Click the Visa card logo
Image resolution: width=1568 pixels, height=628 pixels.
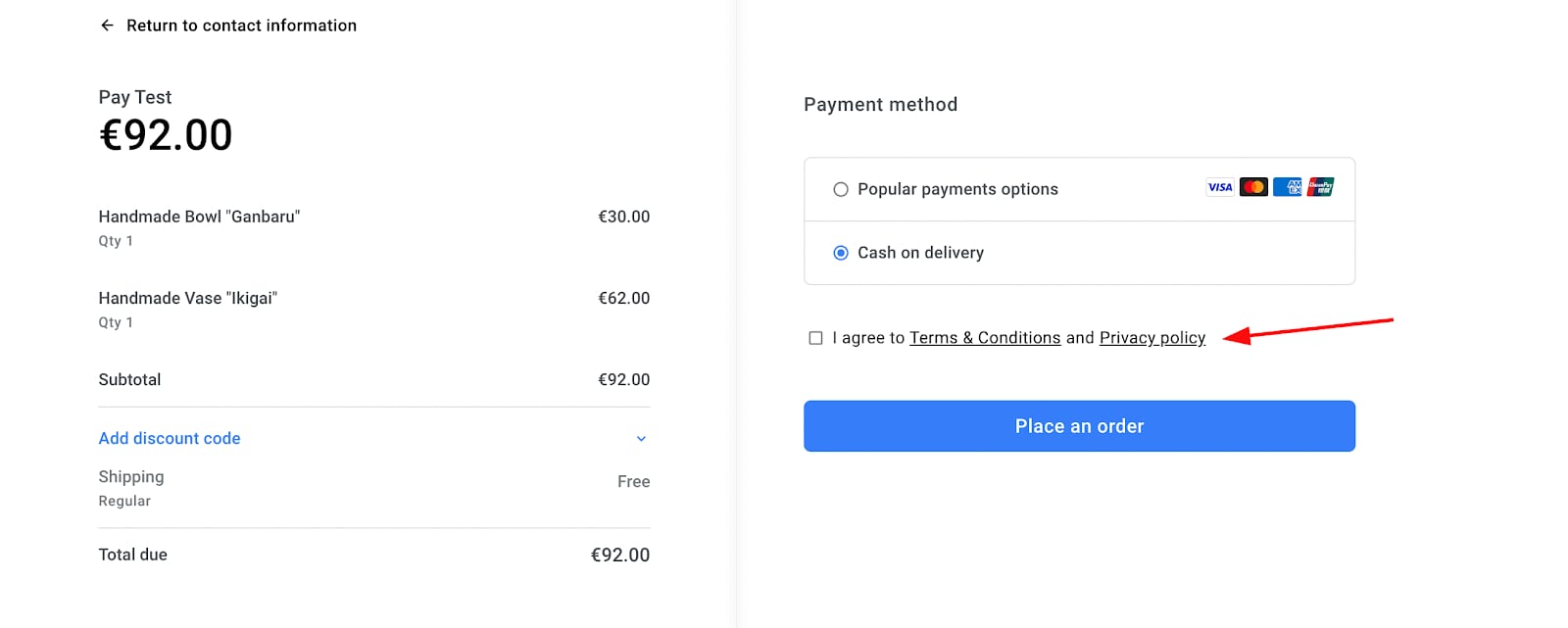1220,187
